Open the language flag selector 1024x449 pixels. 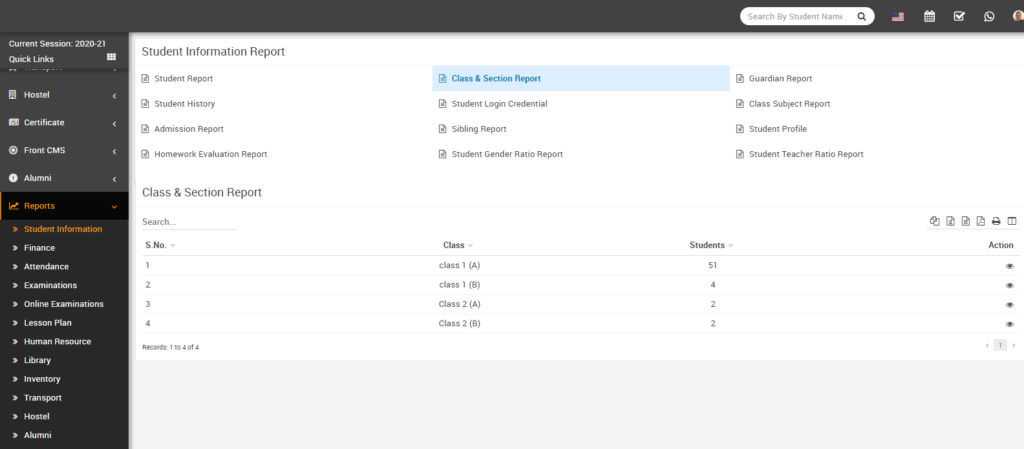click(898, 17)
